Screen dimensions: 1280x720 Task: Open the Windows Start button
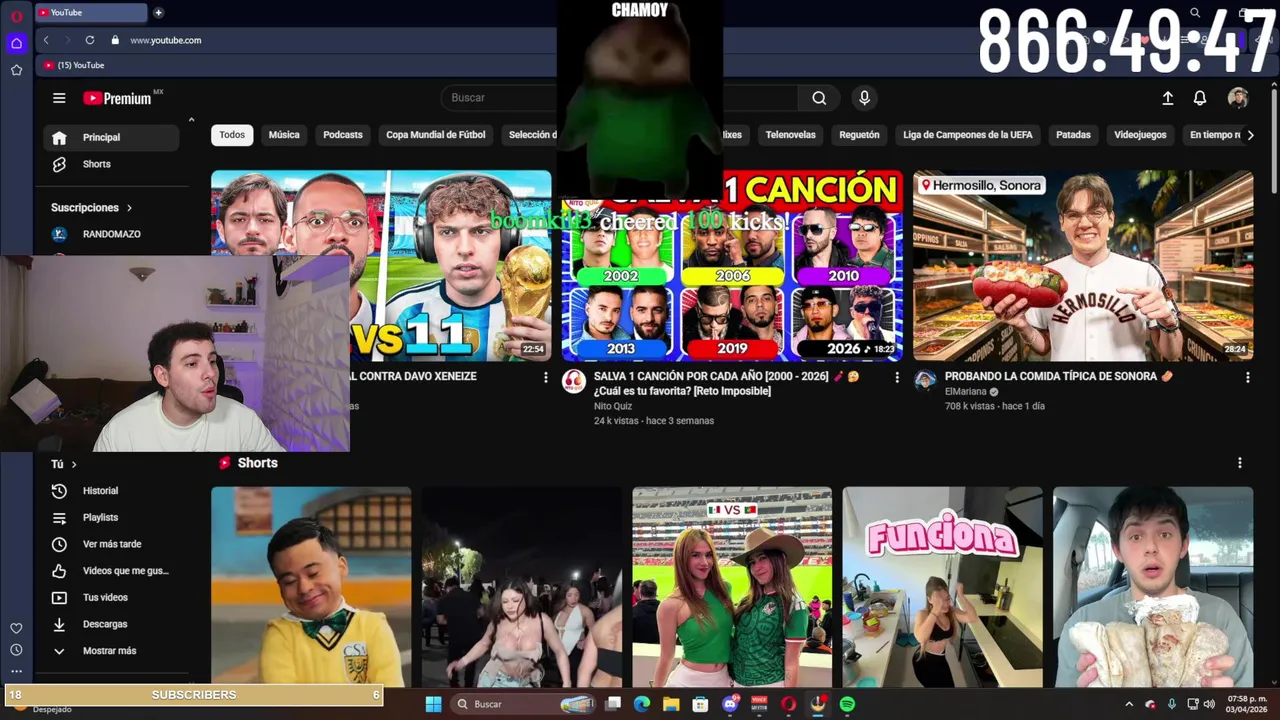tap(433, 704)
